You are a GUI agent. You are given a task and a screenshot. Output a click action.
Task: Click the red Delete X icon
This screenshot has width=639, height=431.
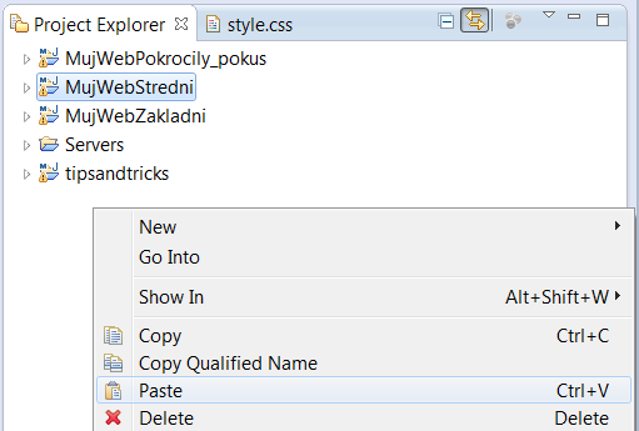(113, 418)
